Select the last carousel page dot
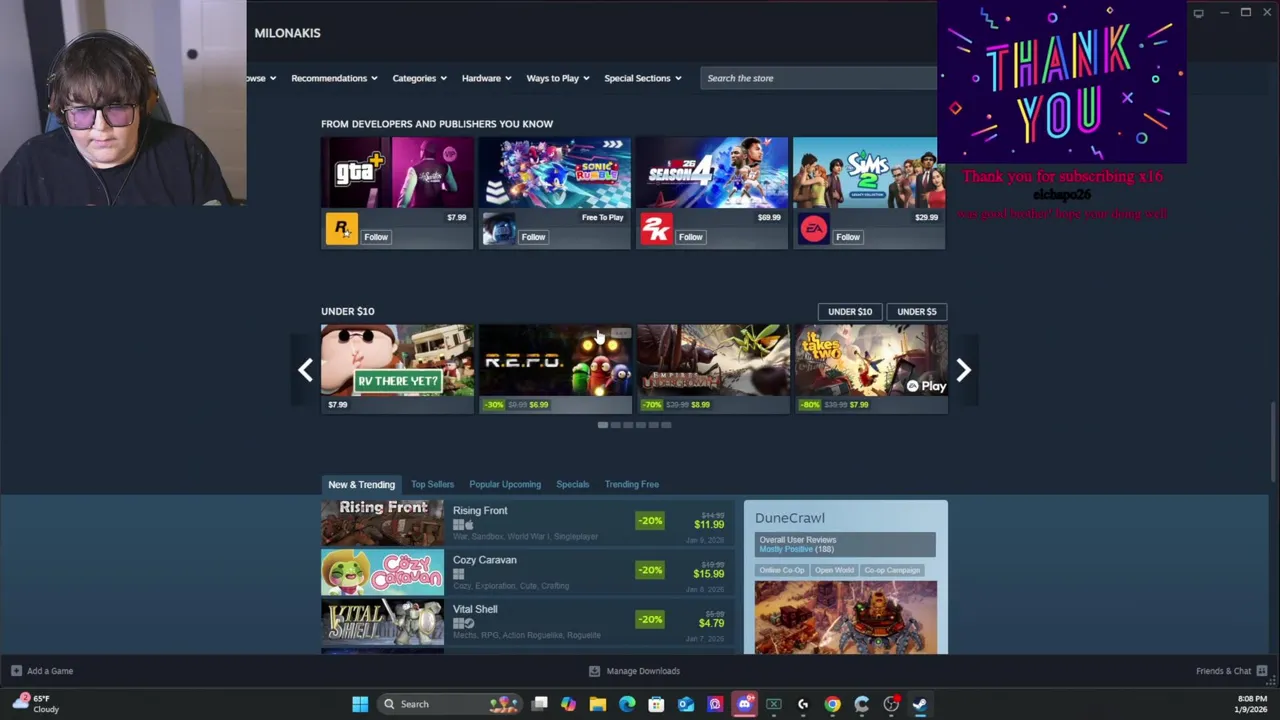The height and width of the screenshot is (720, 1280). pos(666,425)
